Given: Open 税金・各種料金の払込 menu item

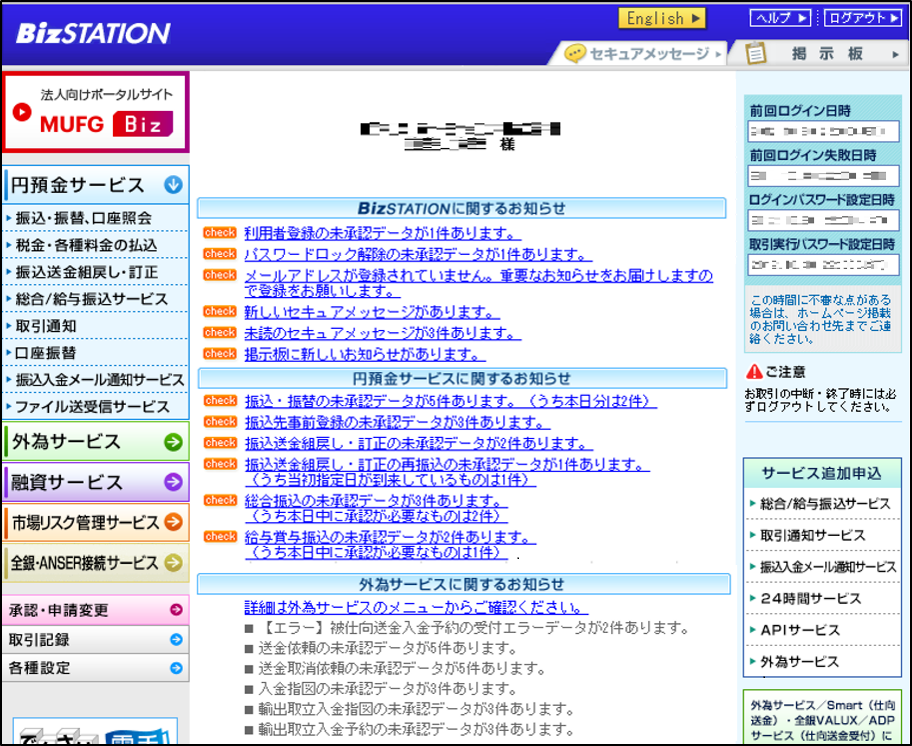Looking at the screenshot, I should pos(86,245).
